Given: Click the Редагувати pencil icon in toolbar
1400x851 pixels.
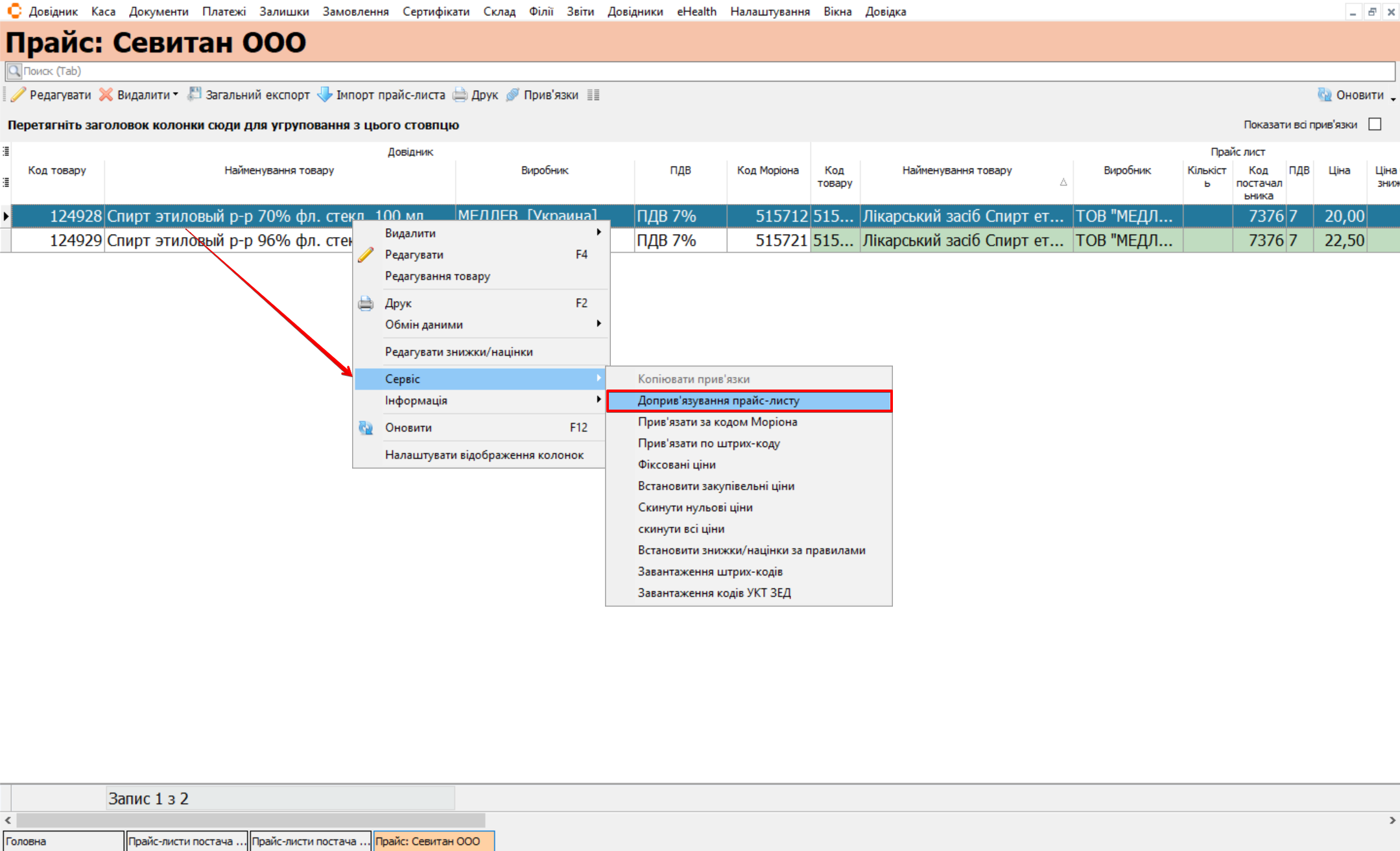Looking at the screenshot, I should click(x=19, y=95).
